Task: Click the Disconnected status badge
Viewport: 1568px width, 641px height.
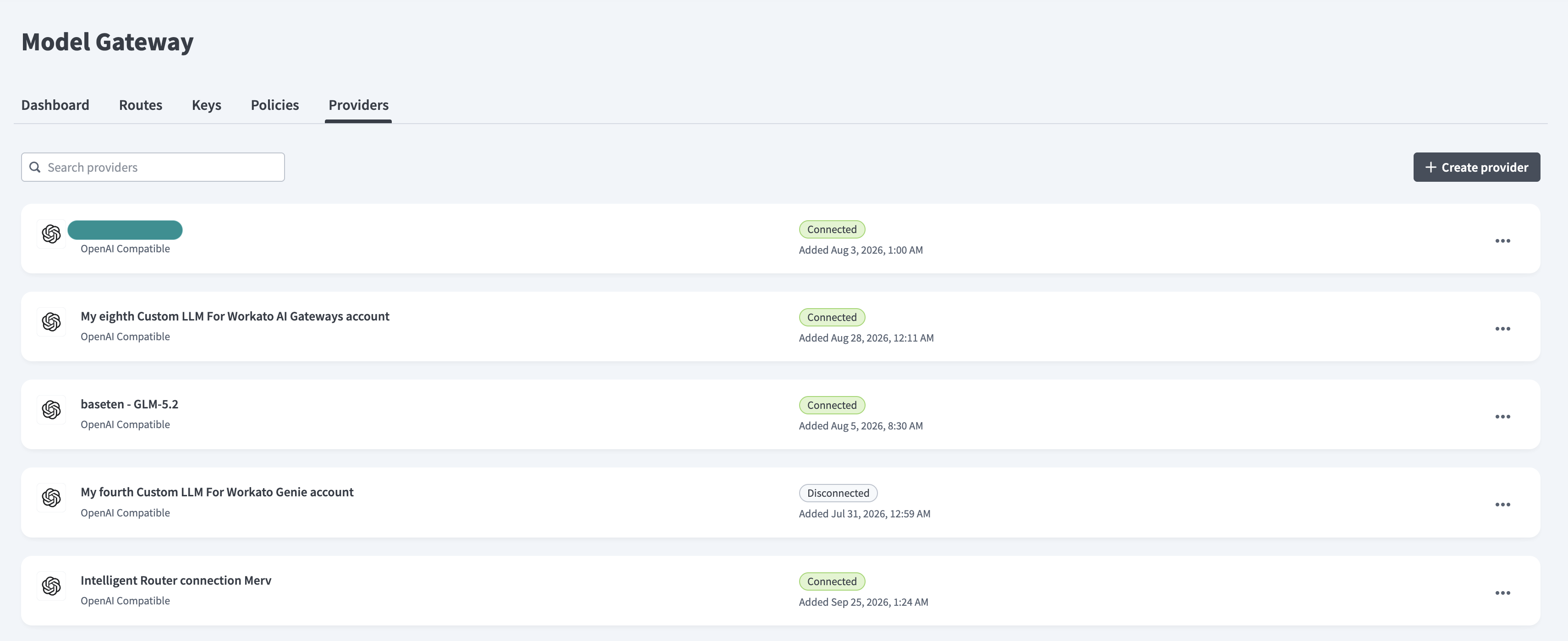Action: 838,493
